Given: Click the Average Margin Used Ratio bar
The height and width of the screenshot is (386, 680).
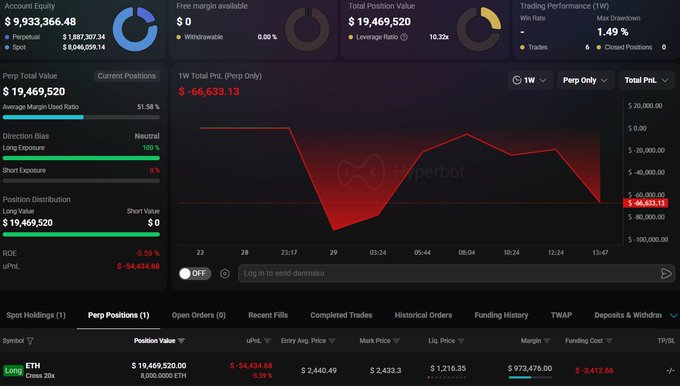Looking at the screenshot, I should (81, 117).
